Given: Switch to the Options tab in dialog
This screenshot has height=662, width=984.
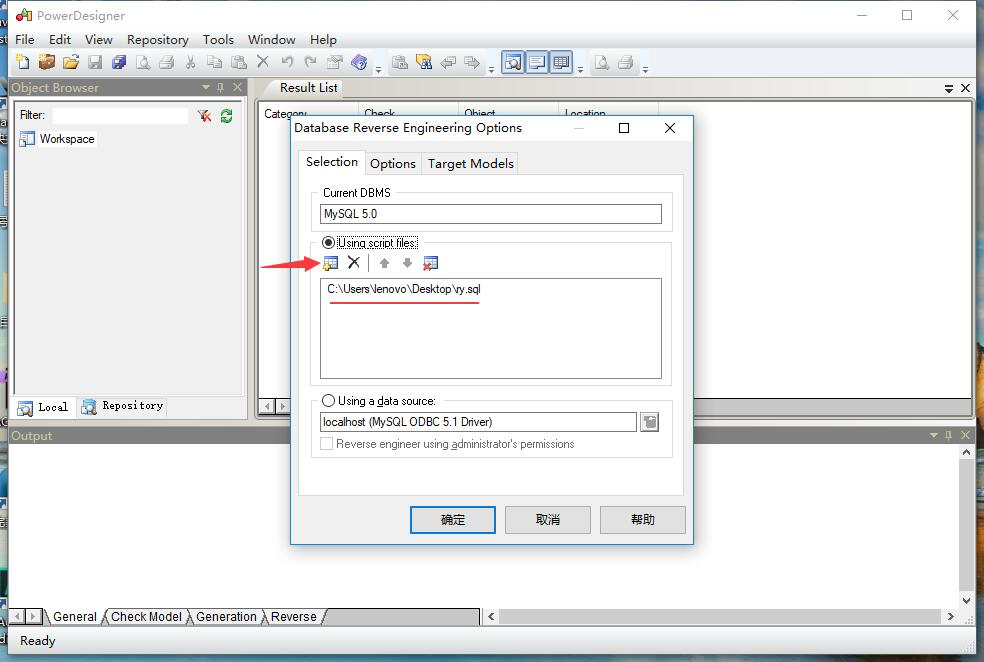Looking at the screenshot, I should pos(393,164).
